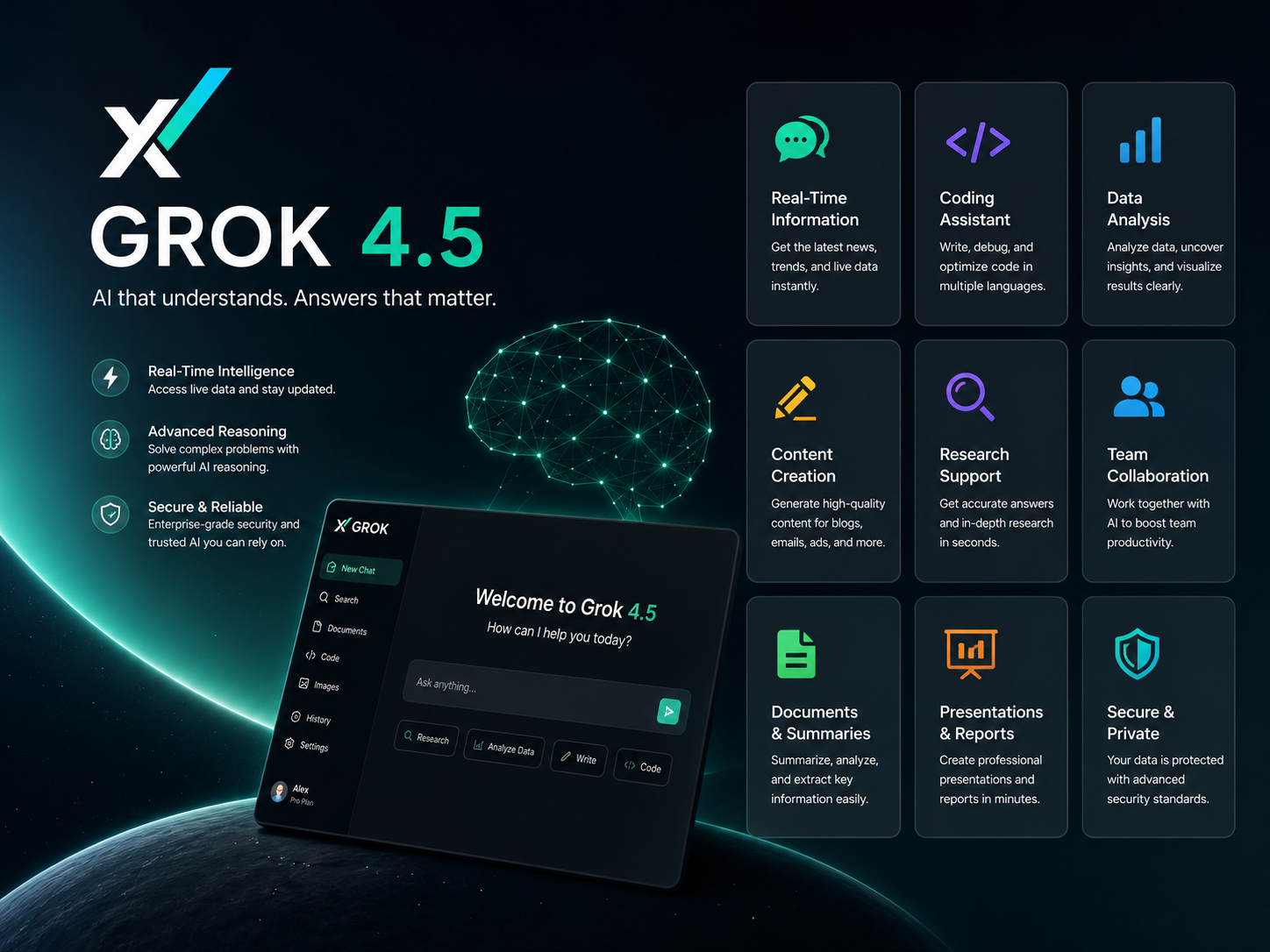Click the Code quick action button below the chat box

(643, 767)
